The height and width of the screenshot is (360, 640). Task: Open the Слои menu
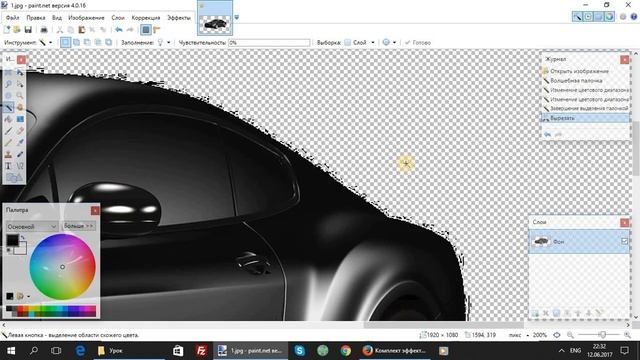[x=118, y=18]
